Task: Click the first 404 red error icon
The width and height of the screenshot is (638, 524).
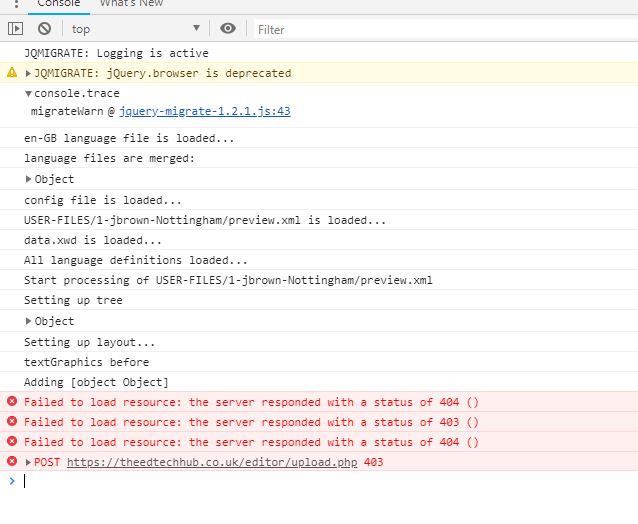Action: [12, 401]
